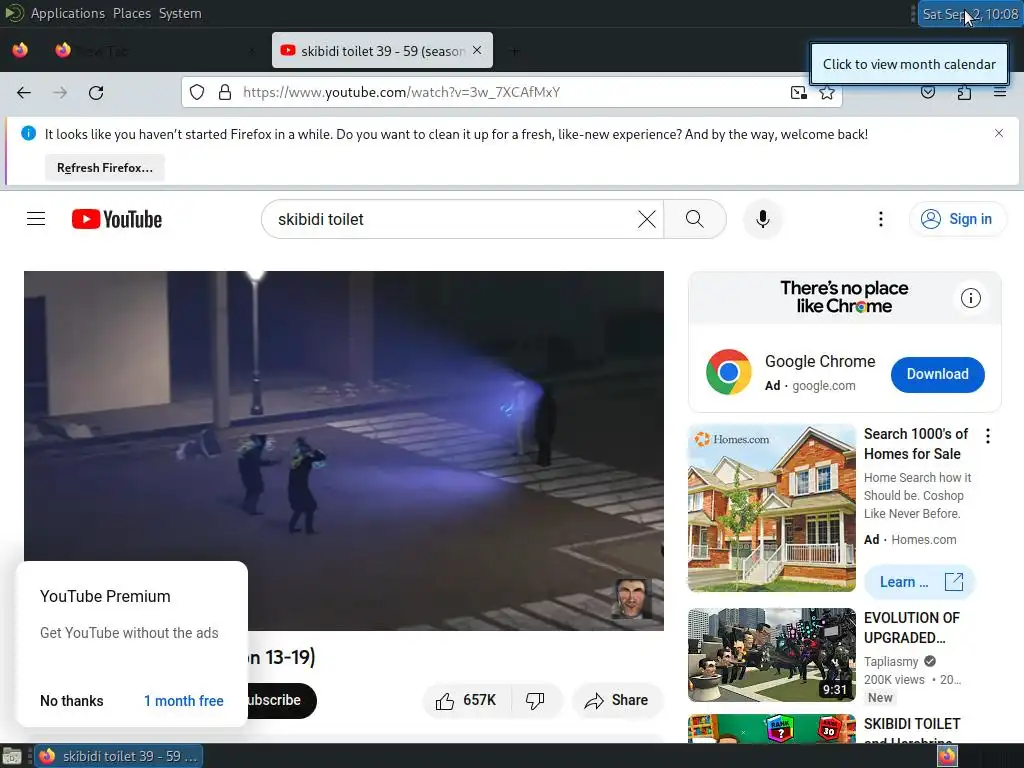Viewport: 1024px width, 768px height.
Task: Open the Homes.com house ad thumbnail
Action: [x=771, y=508]
